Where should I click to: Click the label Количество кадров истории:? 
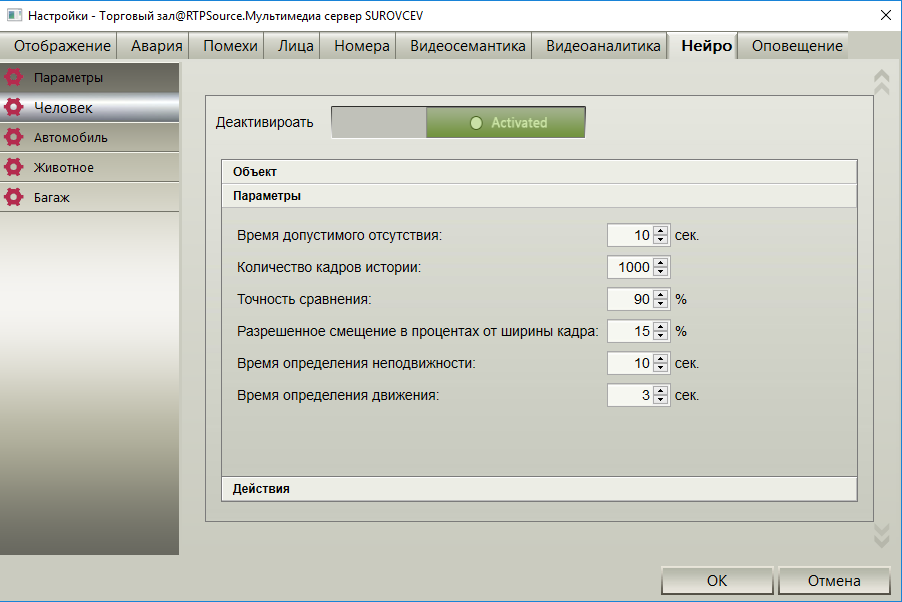328,268
